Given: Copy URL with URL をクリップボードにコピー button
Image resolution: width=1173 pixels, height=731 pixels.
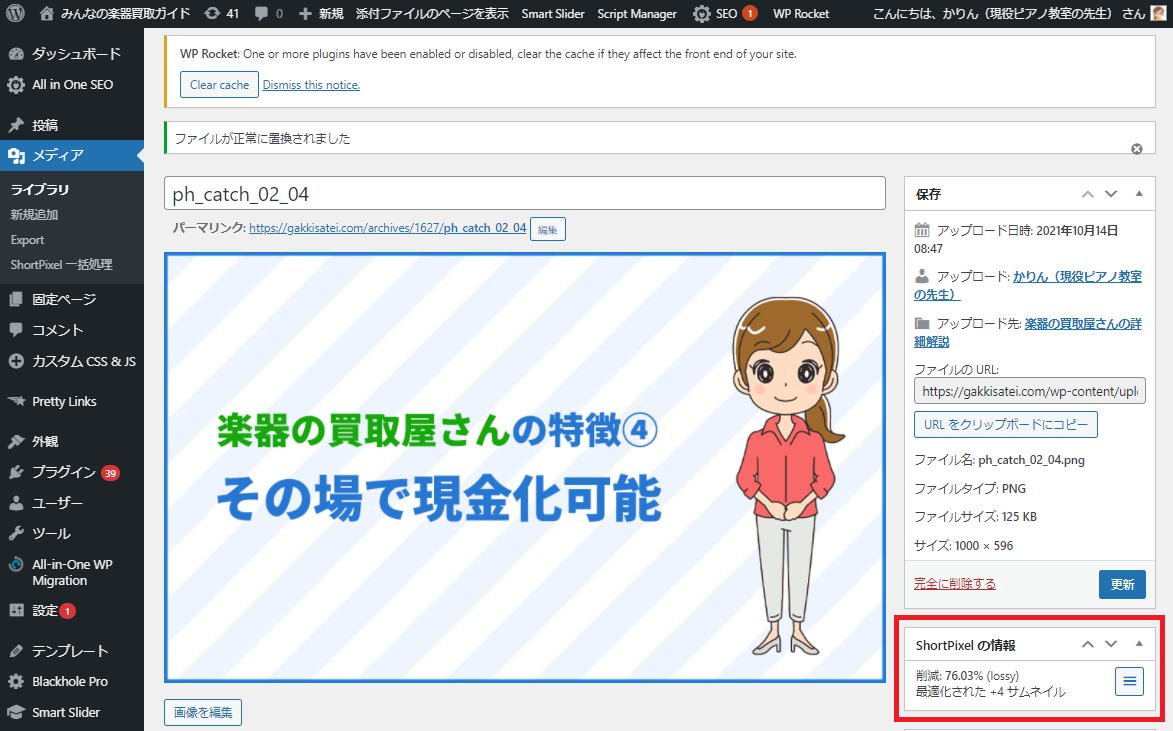Looking at the screenshot, I should 1005,424.
